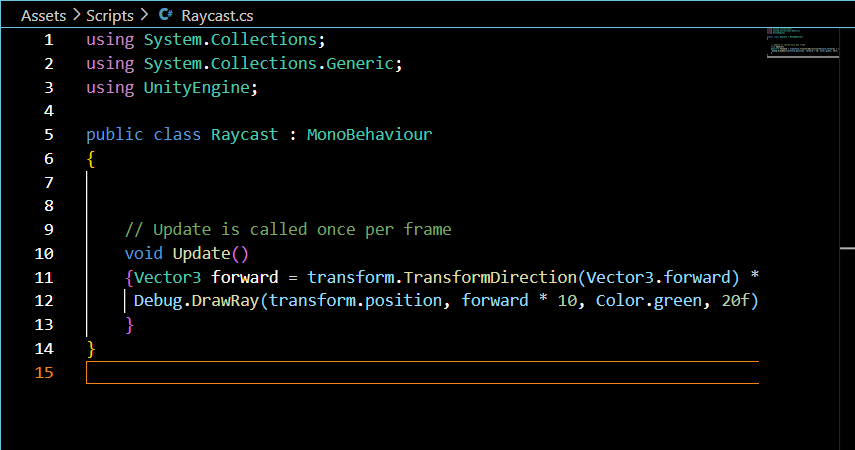
Task: Click the "Update is called once" comment
Action: 288,230
